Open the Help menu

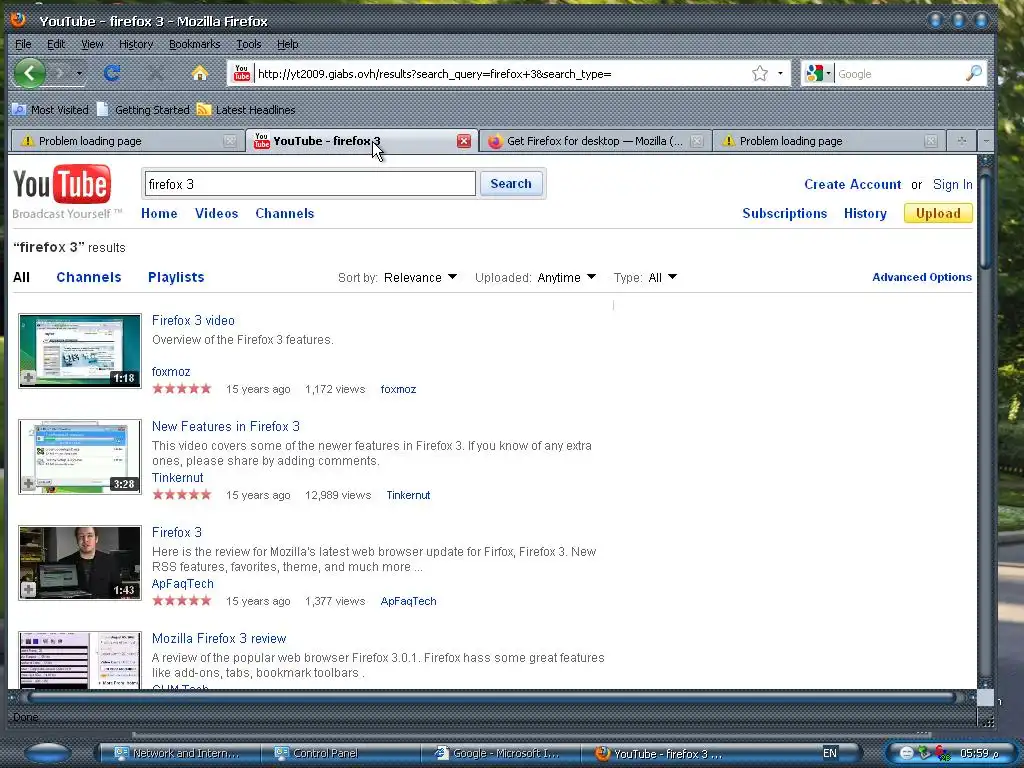click(x=287, y=44)
